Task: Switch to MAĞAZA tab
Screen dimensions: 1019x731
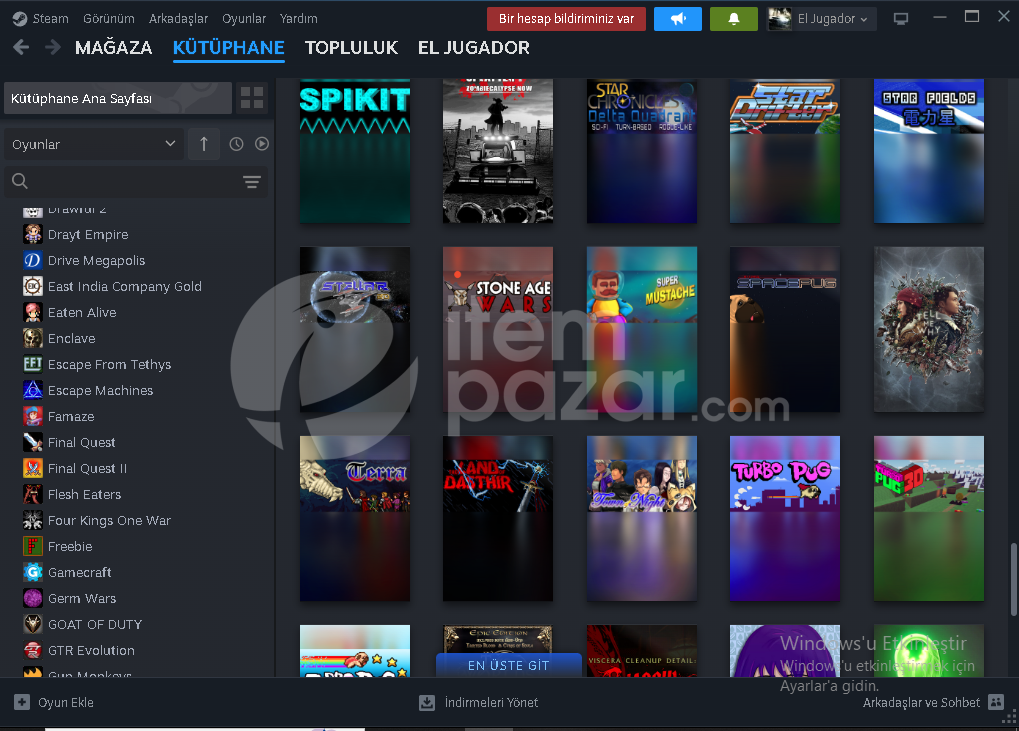Action: [x=114, y=47]
